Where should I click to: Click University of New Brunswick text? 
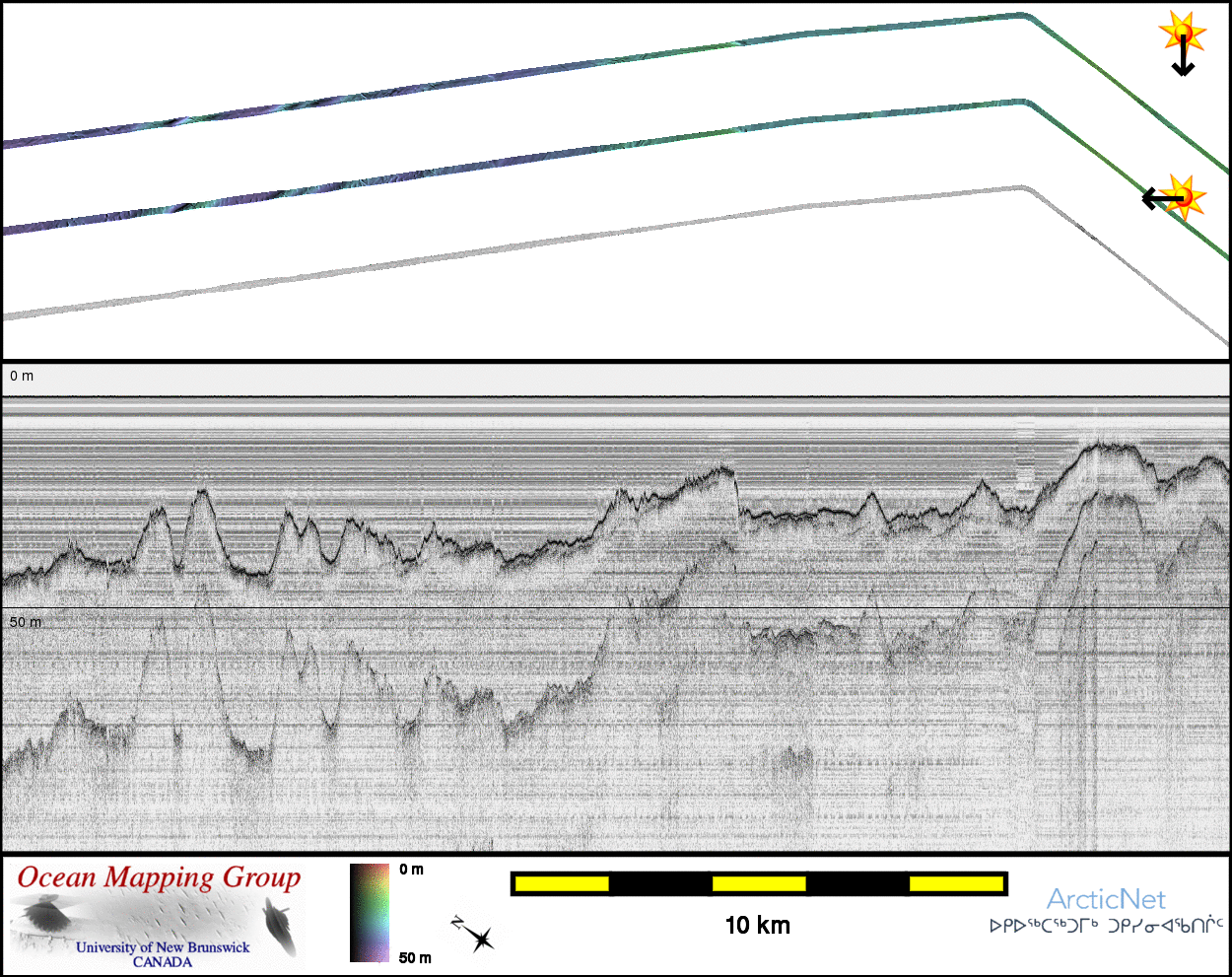(x=163, y=947)
